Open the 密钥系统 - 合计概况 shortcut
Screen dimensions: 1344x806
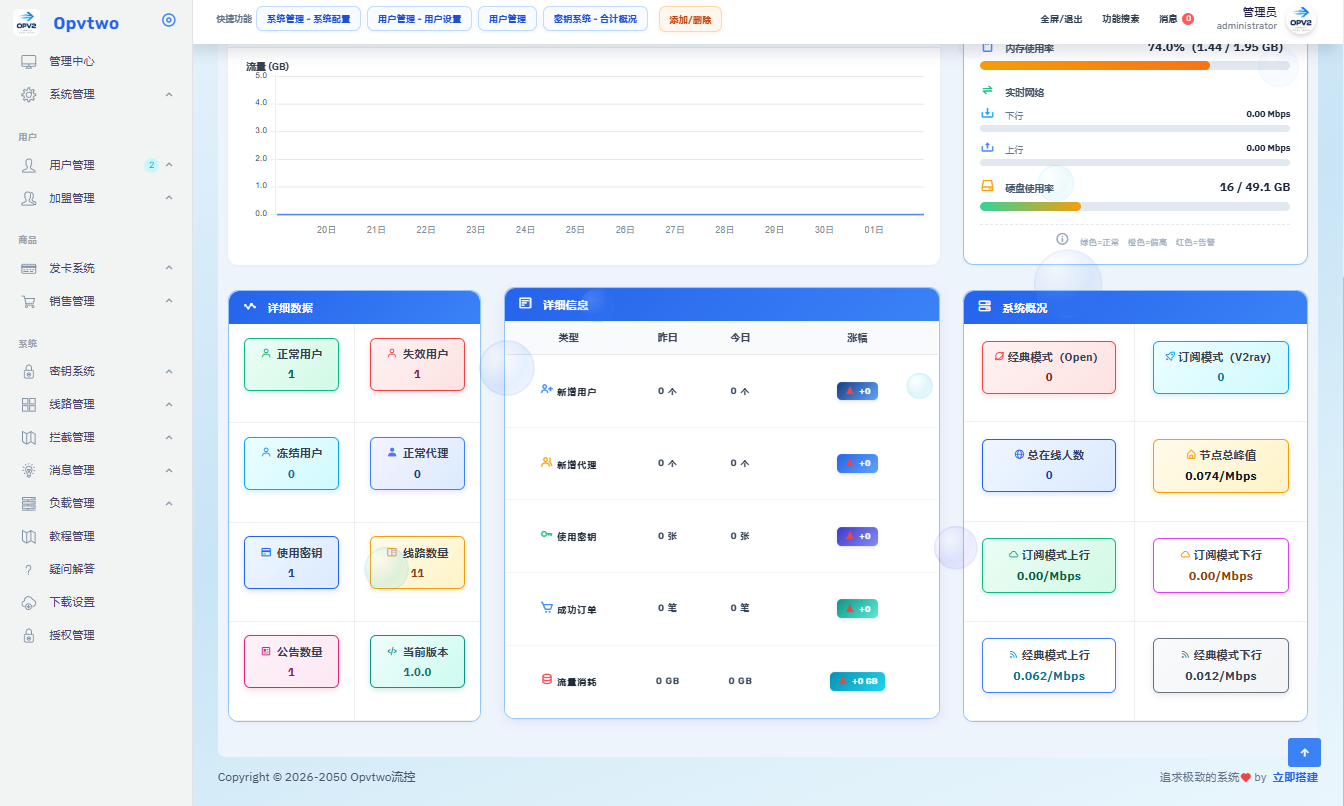point(595,19)
